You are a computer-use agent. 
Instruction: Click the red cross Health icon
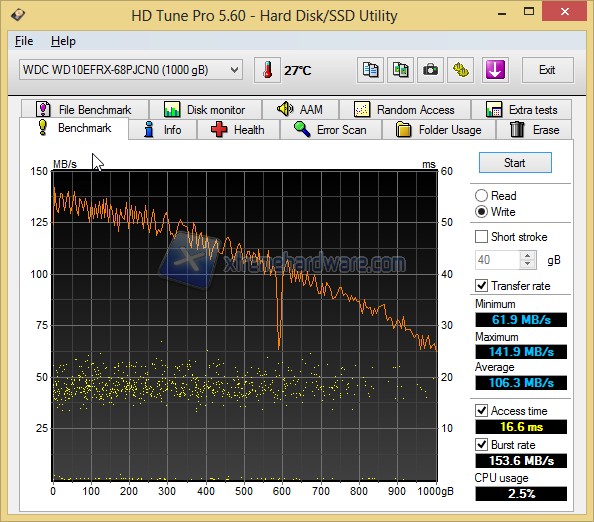[x=219, y=130]
